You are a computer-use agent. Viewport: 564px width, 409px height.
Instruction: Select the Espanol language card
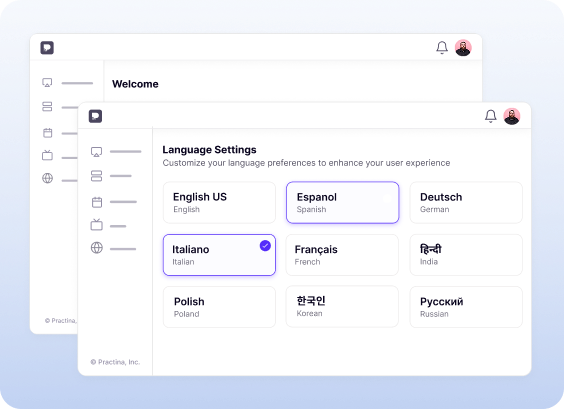(x=342, y=203)
